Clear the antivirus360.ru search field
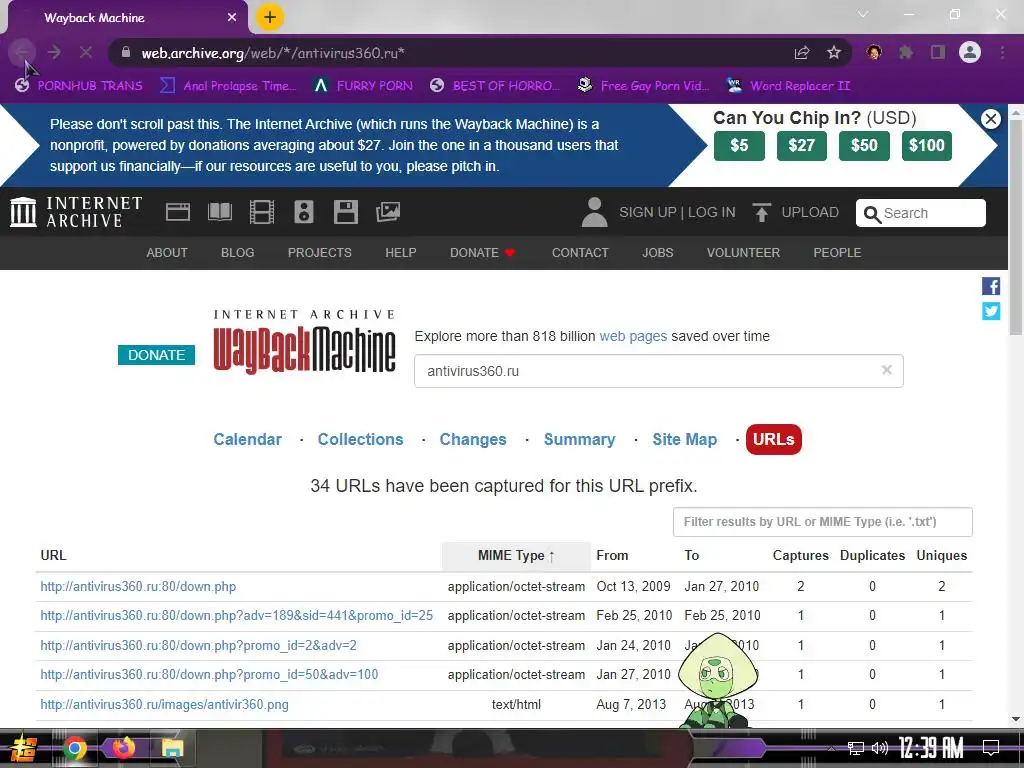1024x768 pixels. pyautogui.click(x=886, y=370)
